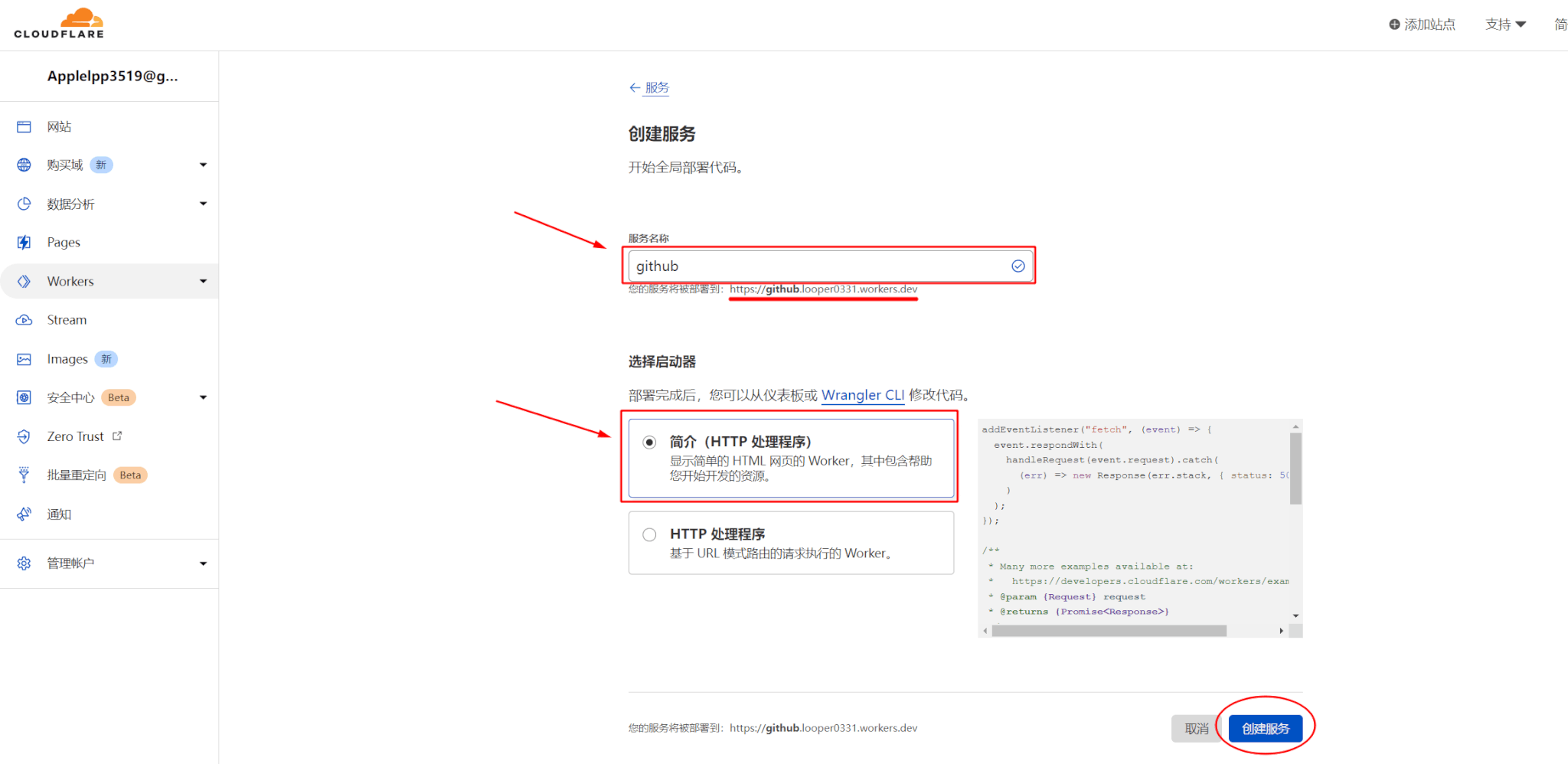1568x764 pixels.
Task: Click the Stream cloud icon
Action: [24, 320]
